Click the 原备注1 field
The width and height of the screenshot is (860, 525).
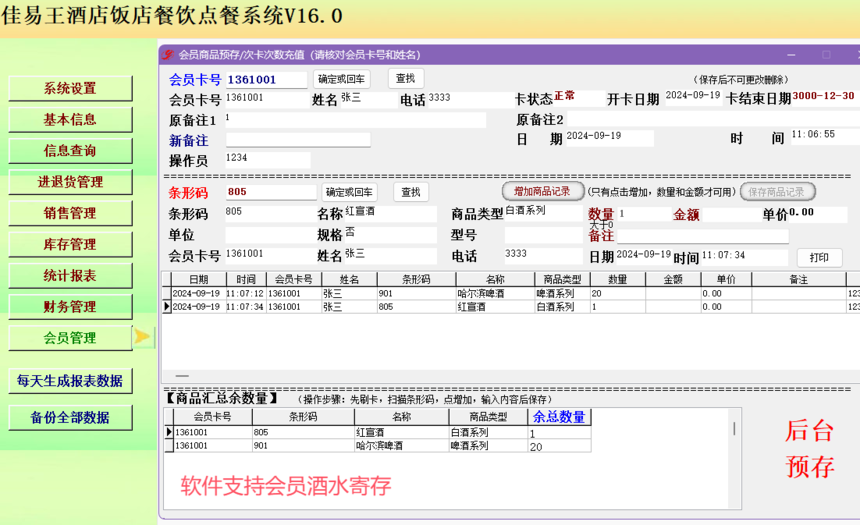tap(355, 120)
